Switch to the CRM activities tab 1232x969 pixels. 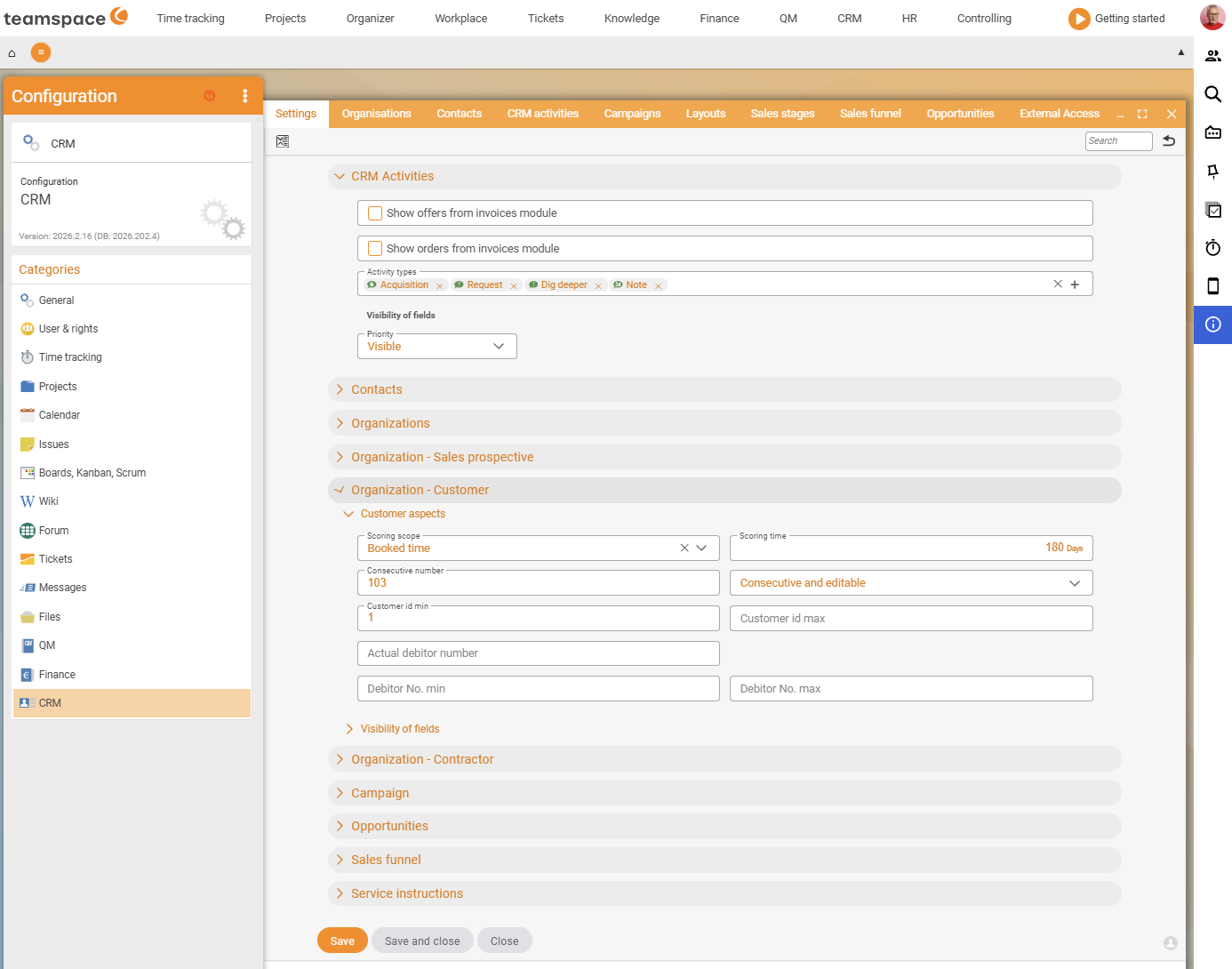click(x=543, y=114)
